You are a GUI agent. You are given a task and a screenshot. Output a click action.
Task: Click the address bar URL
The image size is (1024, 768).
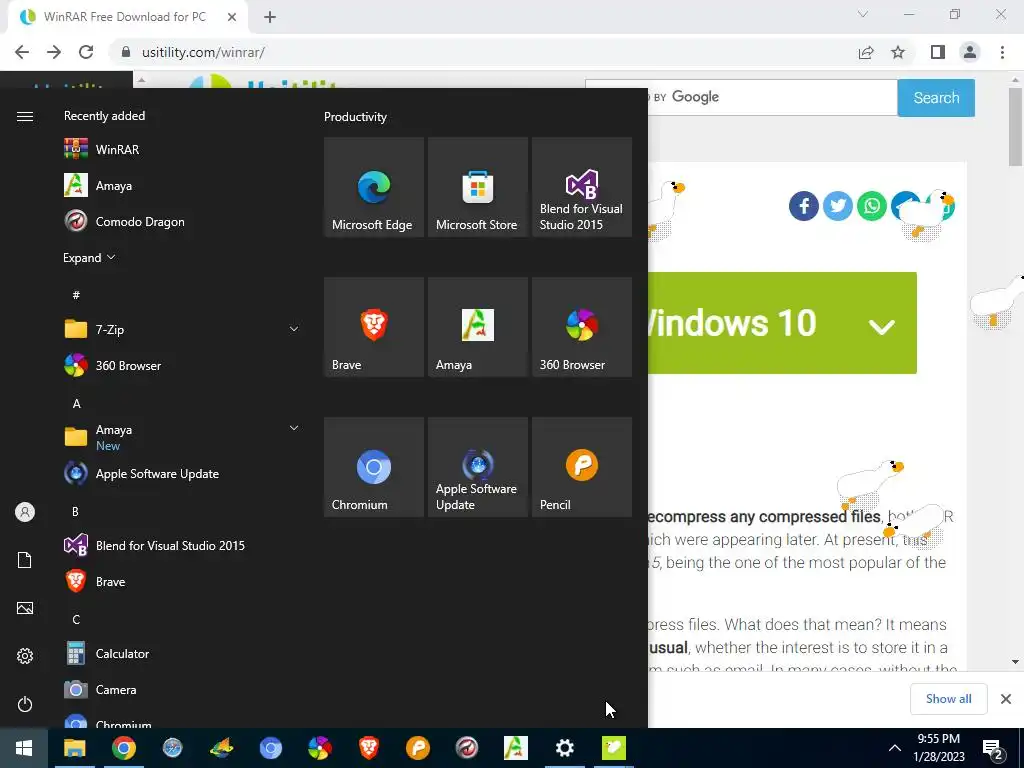[x=203, y=52]
